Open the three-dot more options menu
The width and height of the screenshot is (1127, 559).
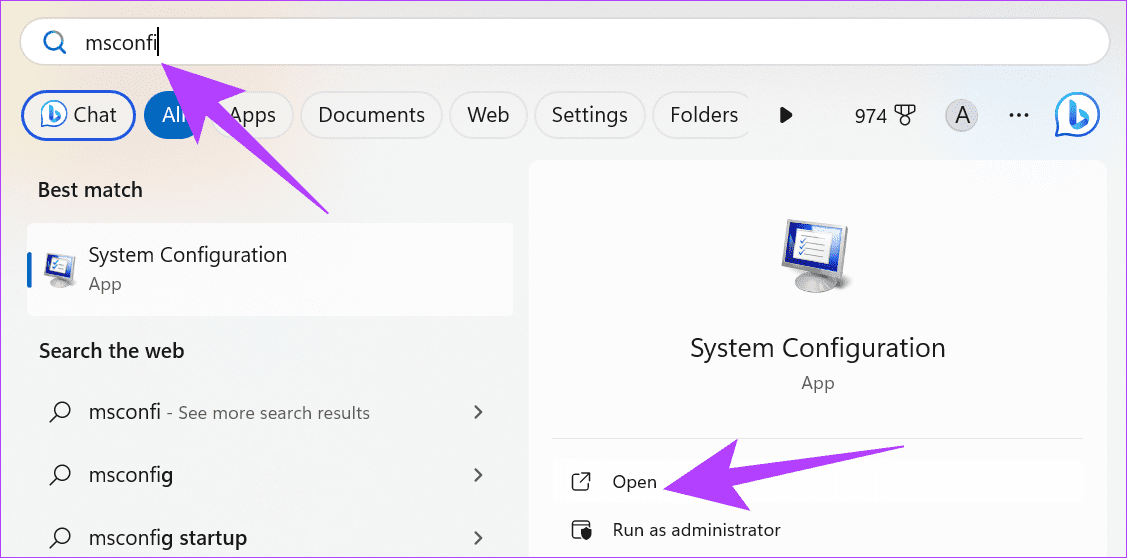(x=1019, y=115)
